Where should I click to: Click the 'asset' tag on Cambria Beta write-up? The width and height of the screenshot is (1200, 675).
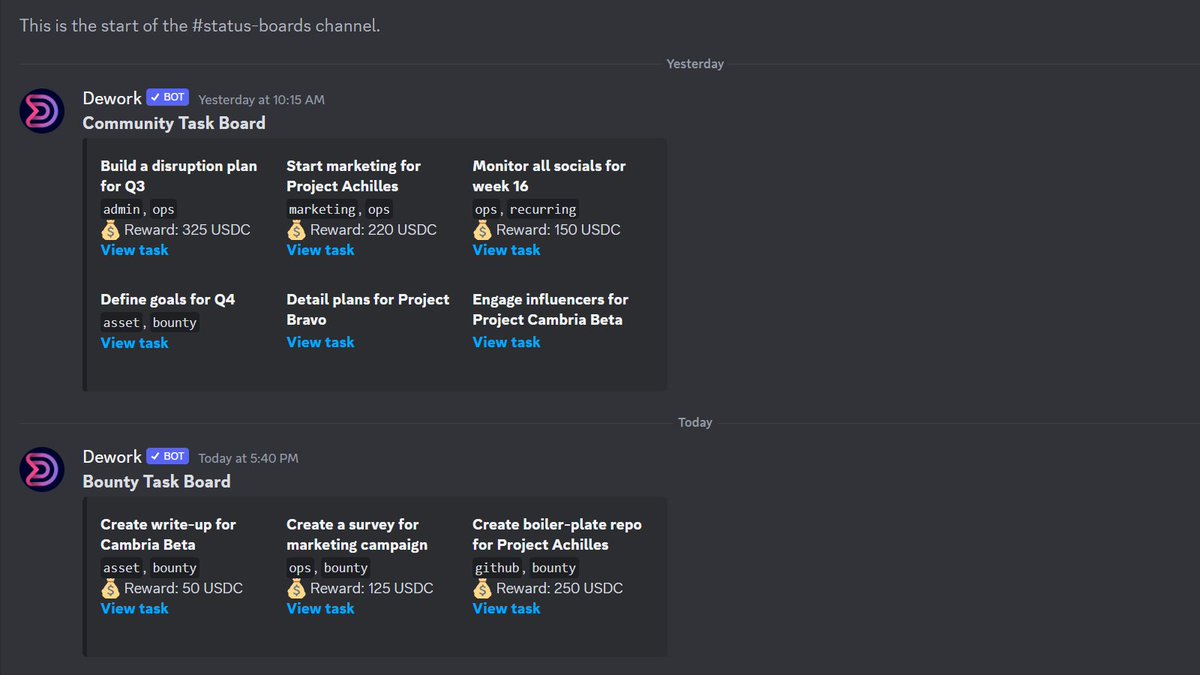pos(122,567)
